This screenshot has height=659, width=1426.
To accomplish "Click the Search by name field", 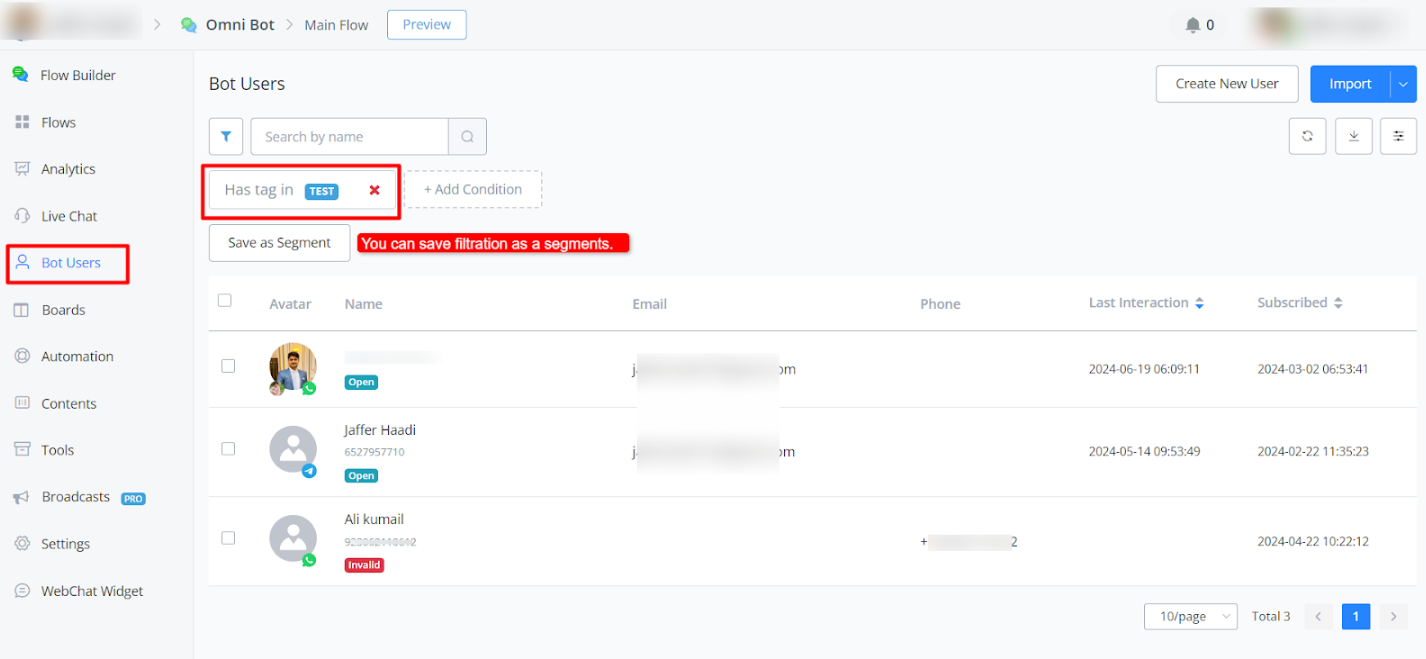I will (349, 137).
